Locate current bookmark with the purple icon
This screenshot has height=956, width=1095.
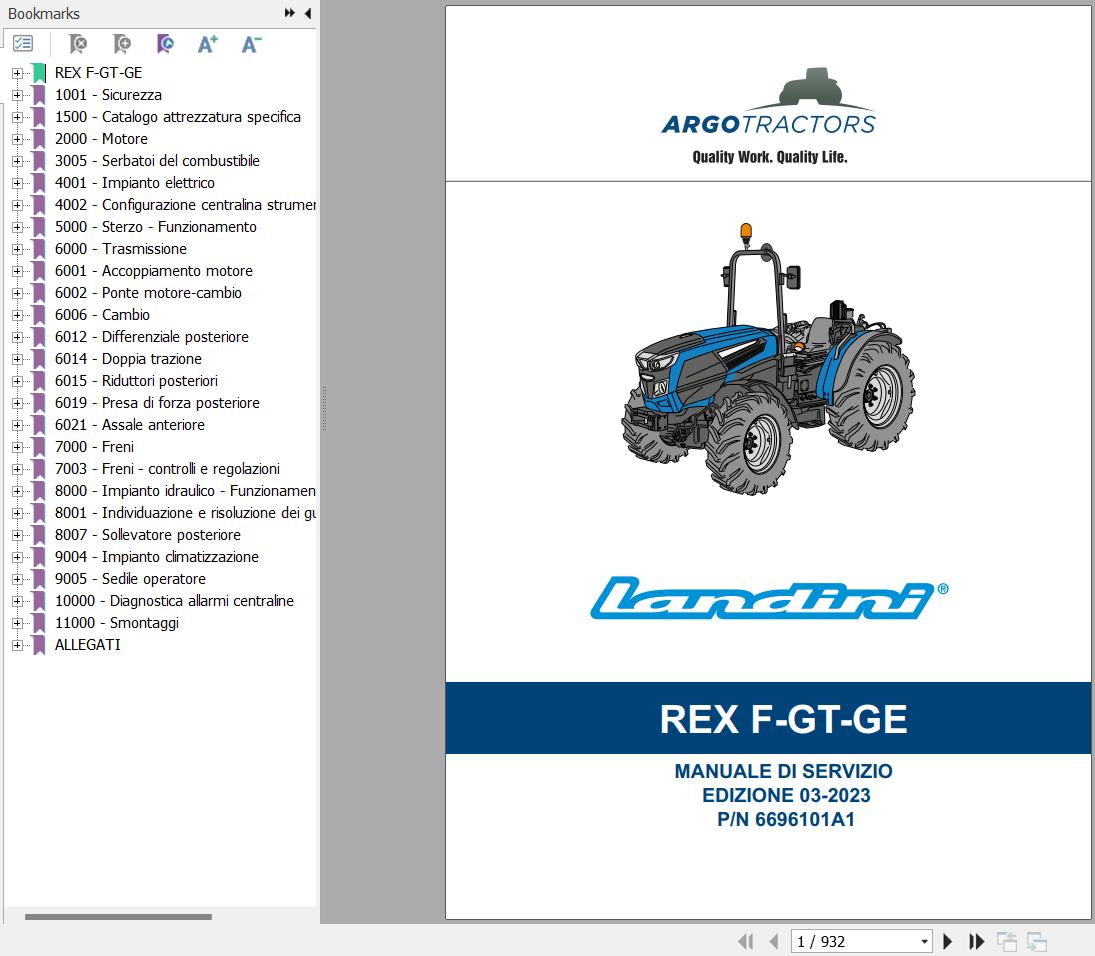point(165,43)
